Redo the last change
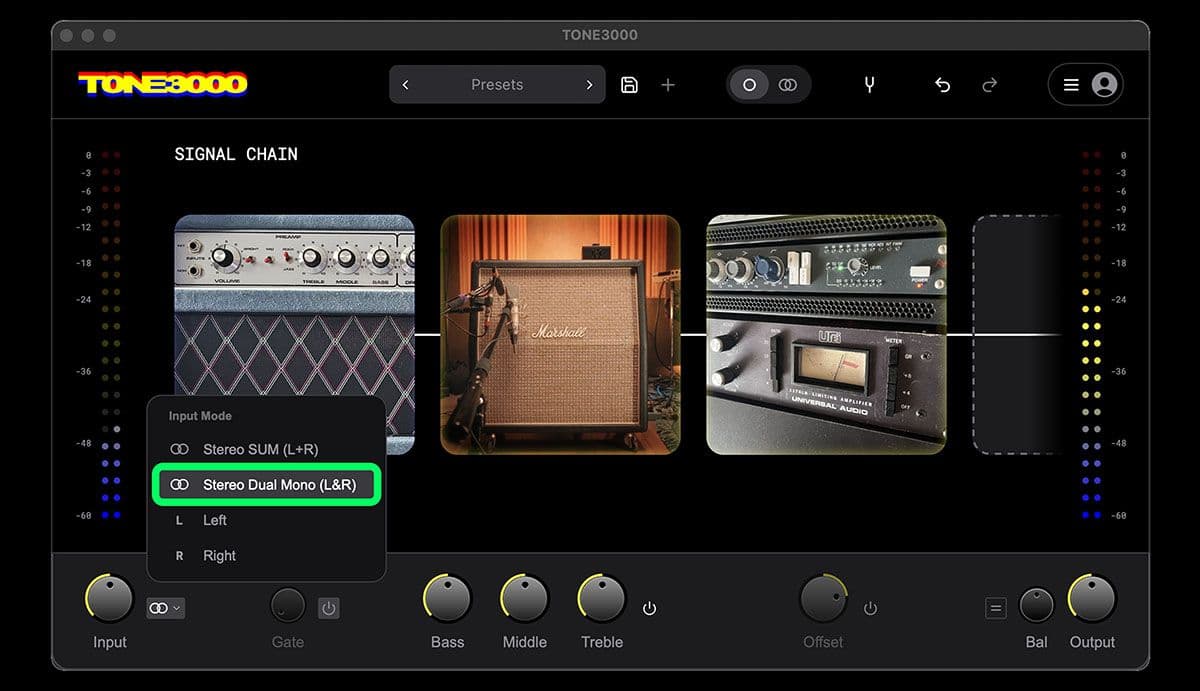Screen dimensions: 1200x691 coord(989,85)
